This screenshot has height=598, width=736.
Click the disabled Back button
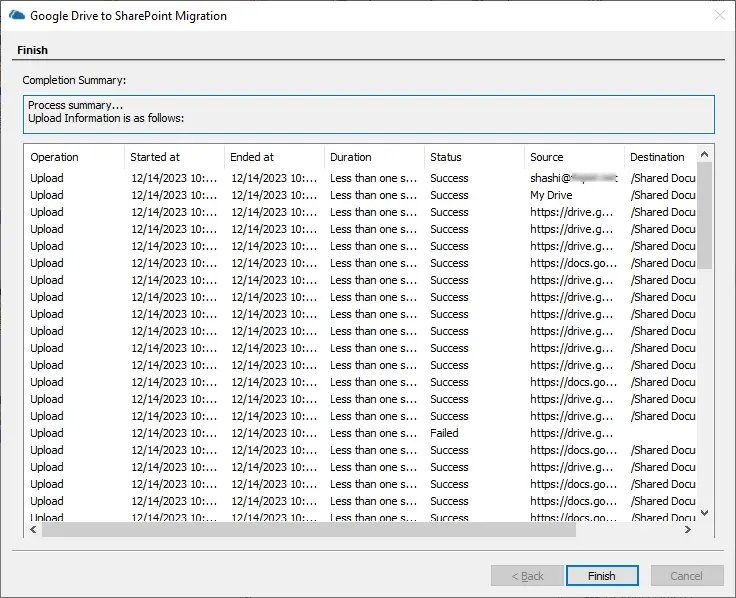click(527, 575)
